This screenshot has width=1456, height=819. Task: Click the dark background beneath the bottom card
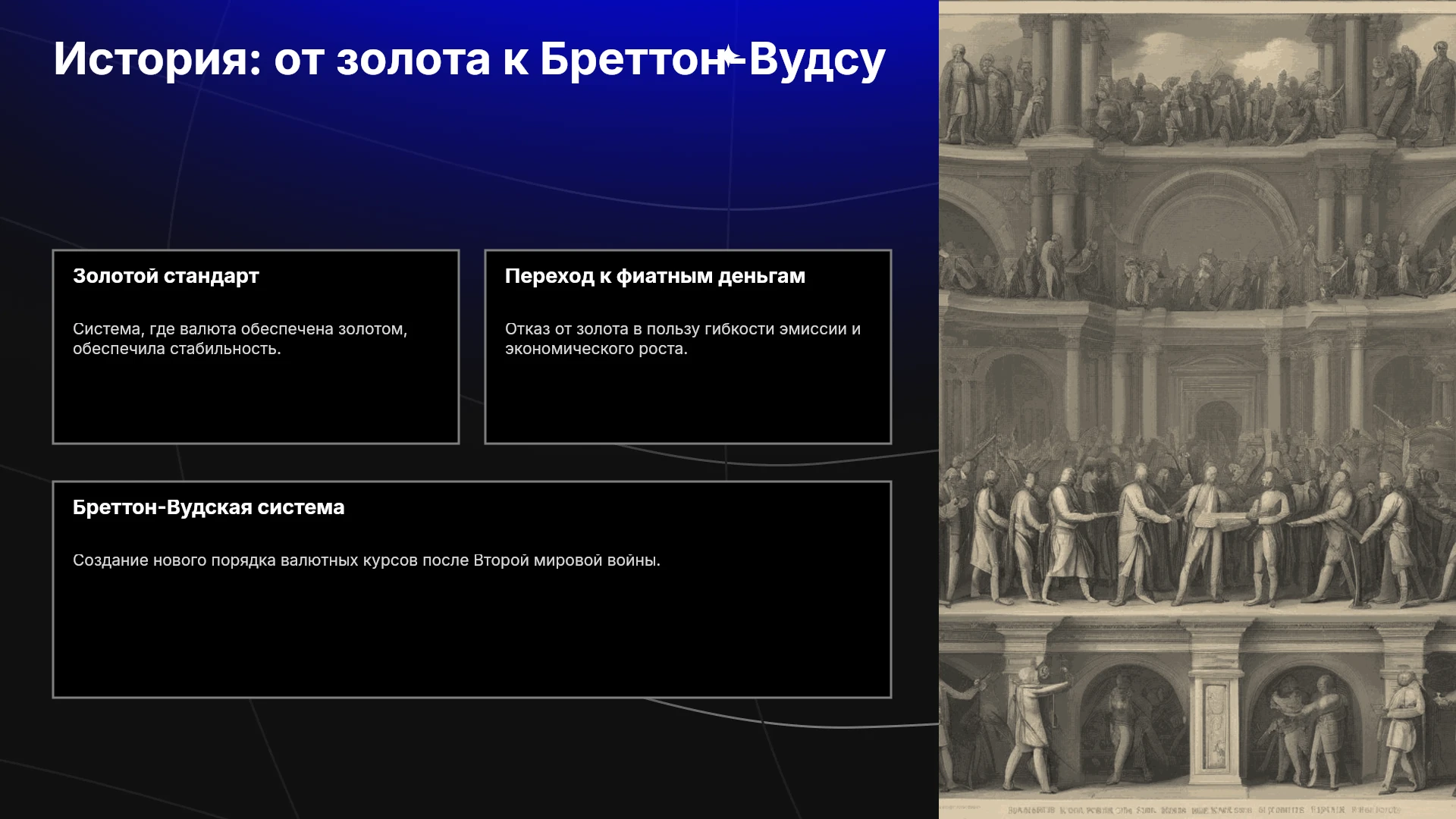(469, 758)
